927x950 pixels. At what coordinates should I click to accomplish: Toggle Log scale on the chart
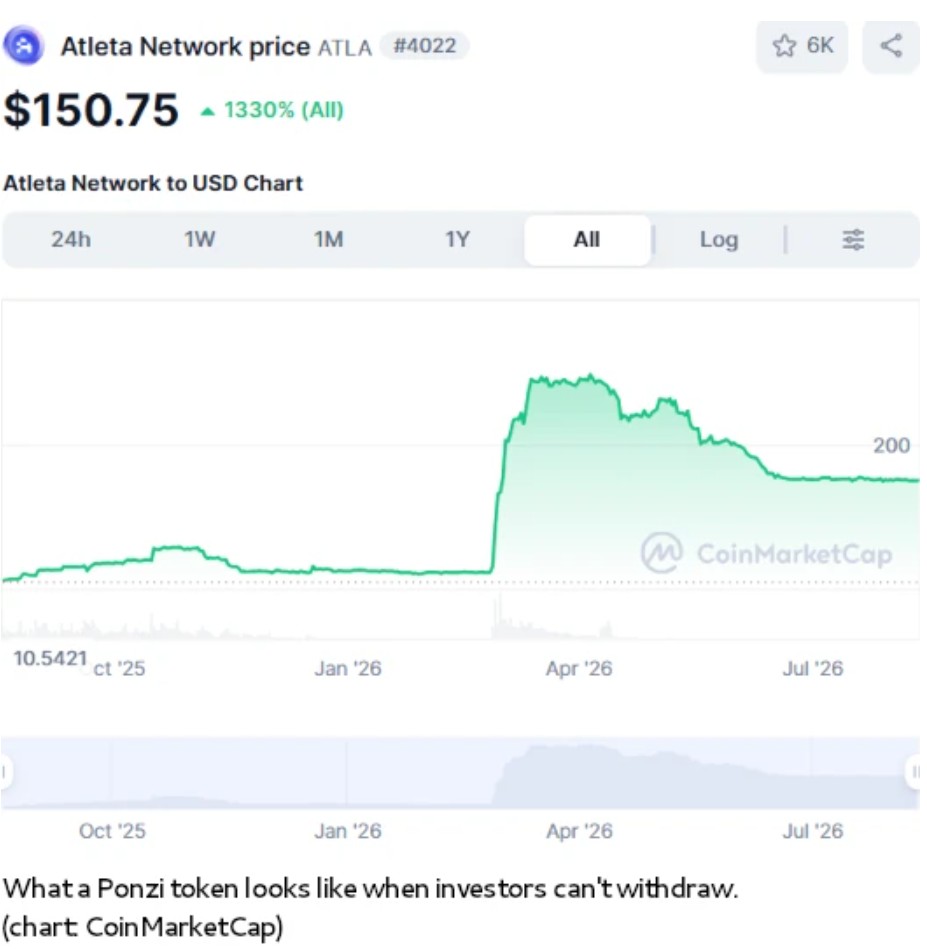(719, 240)
